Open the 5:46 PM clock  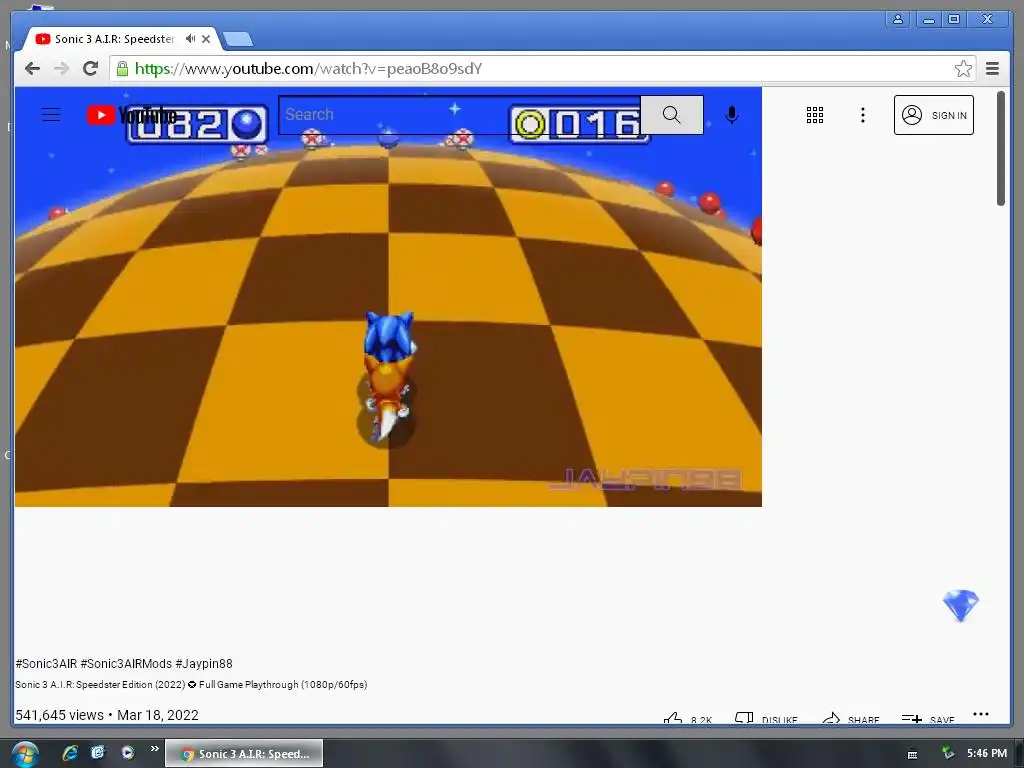point(987,754)
